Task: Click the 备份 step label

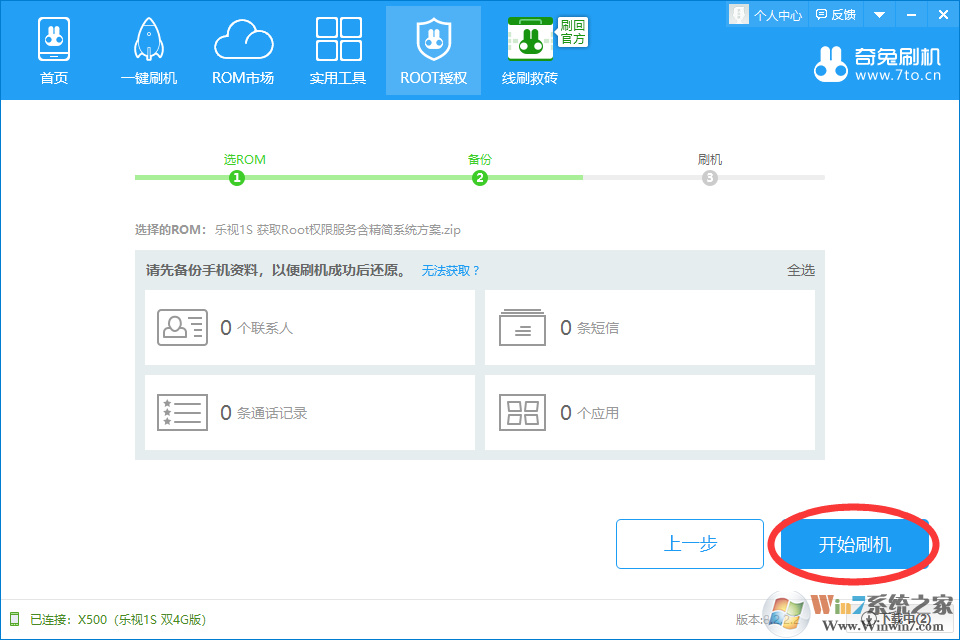Action: point(479,160)
